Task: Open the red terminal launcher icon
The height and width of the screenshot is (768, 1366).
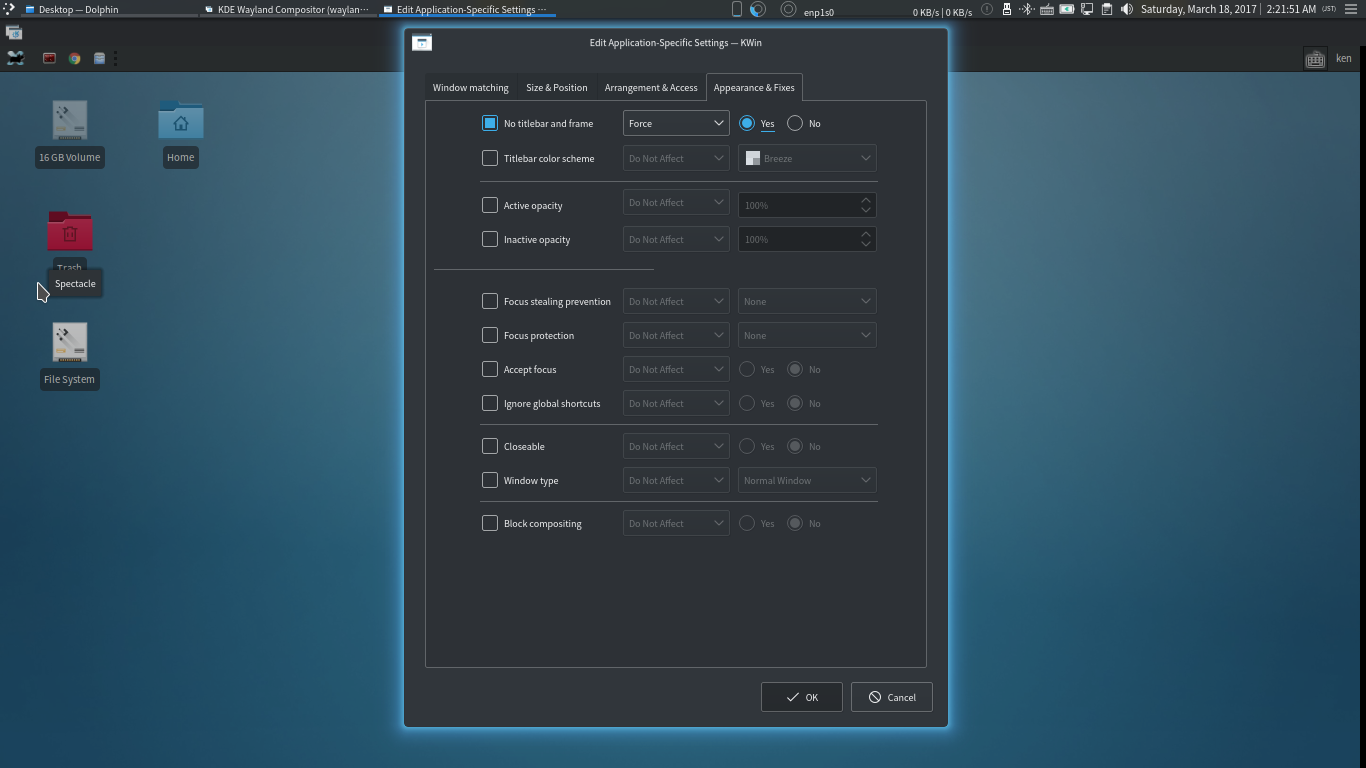Action: pyautogui.click(x=49, y=58)
